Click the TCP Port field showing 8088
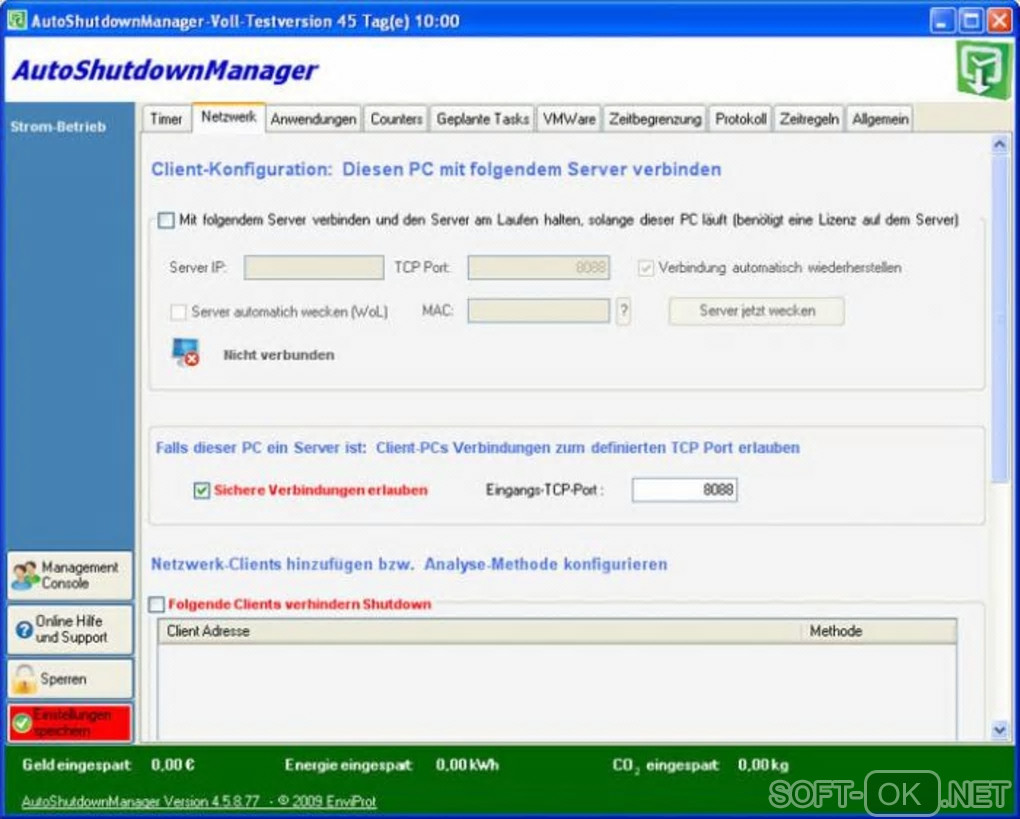 pos(539,267)
